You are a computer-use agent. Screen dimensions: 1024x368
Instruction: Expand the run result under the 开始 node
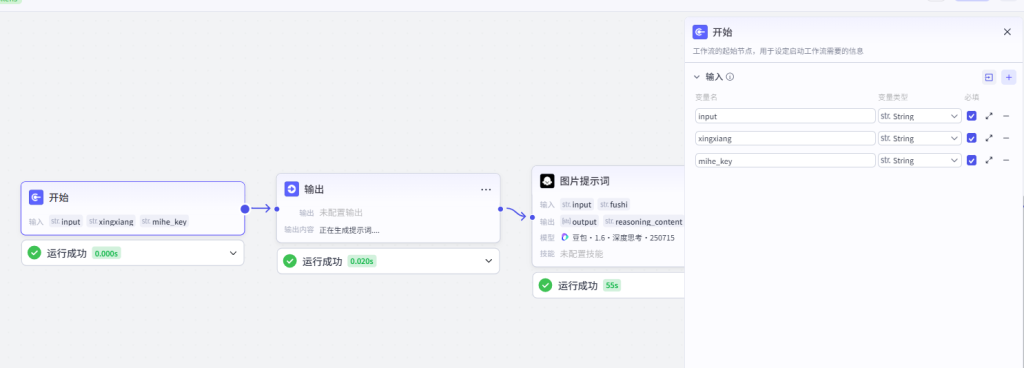(233, 253)
